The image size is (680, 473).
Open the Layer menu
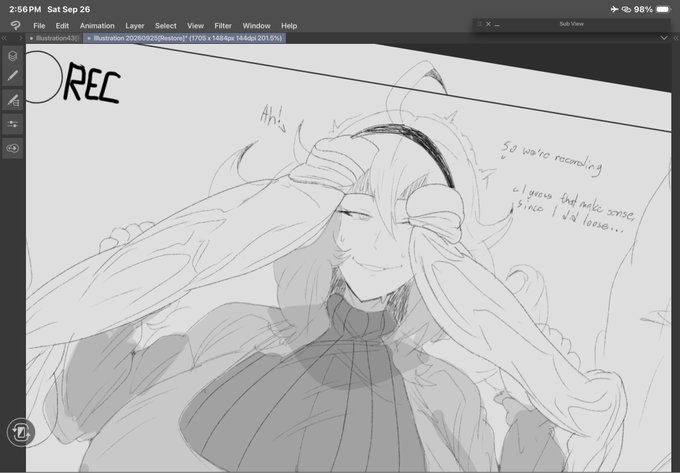point(134,26)
